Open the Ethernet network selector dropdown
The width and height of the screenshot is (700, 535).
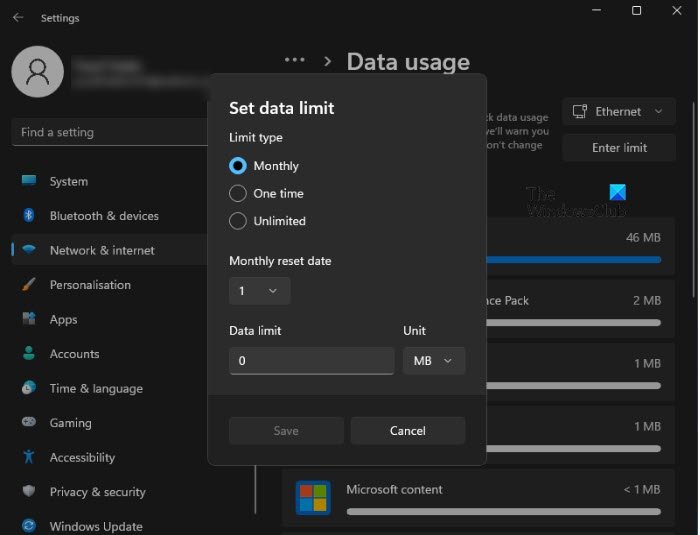point(618,112)
